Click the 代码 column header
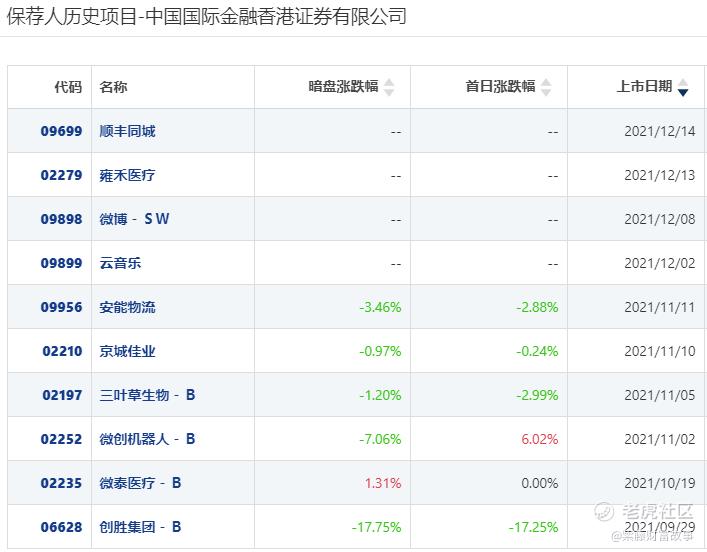 point(68,87)
